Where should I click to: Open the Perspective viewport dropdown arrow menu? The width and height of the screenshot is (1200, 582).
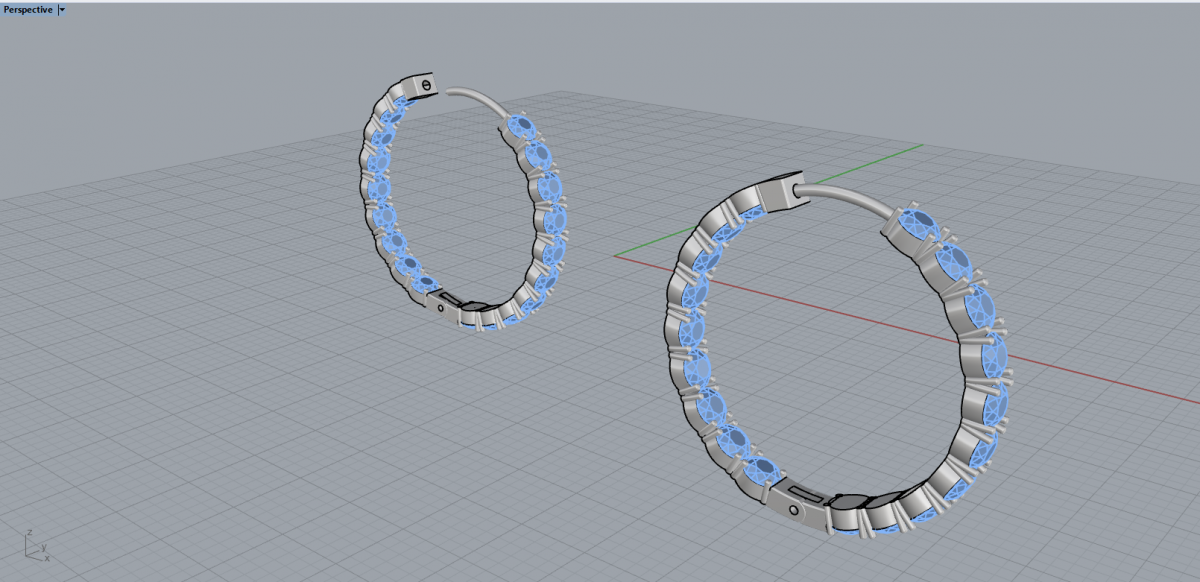click(x=62, y=9)
